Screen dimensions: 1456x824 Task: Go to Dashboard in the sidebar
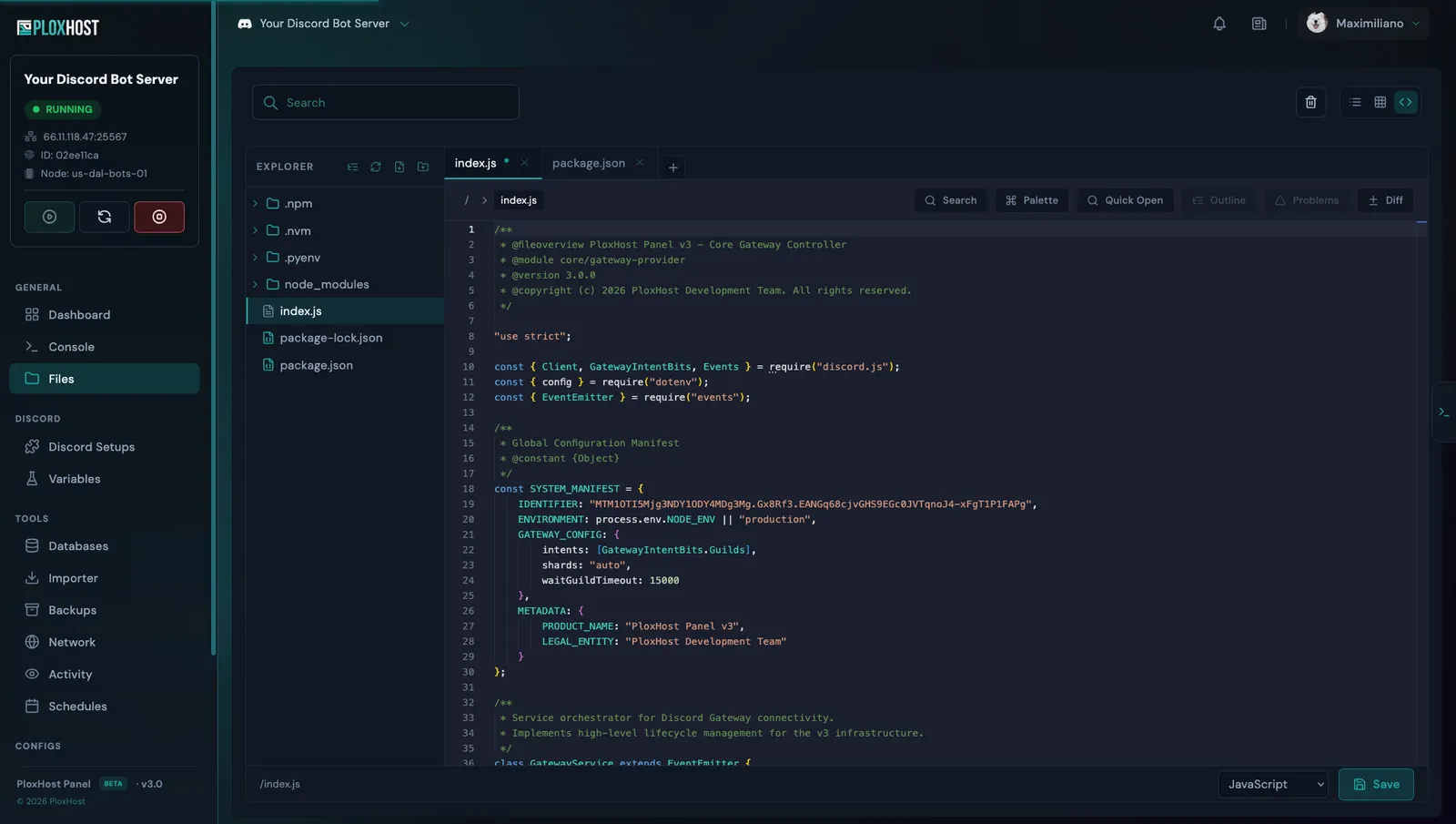(104, 315)
